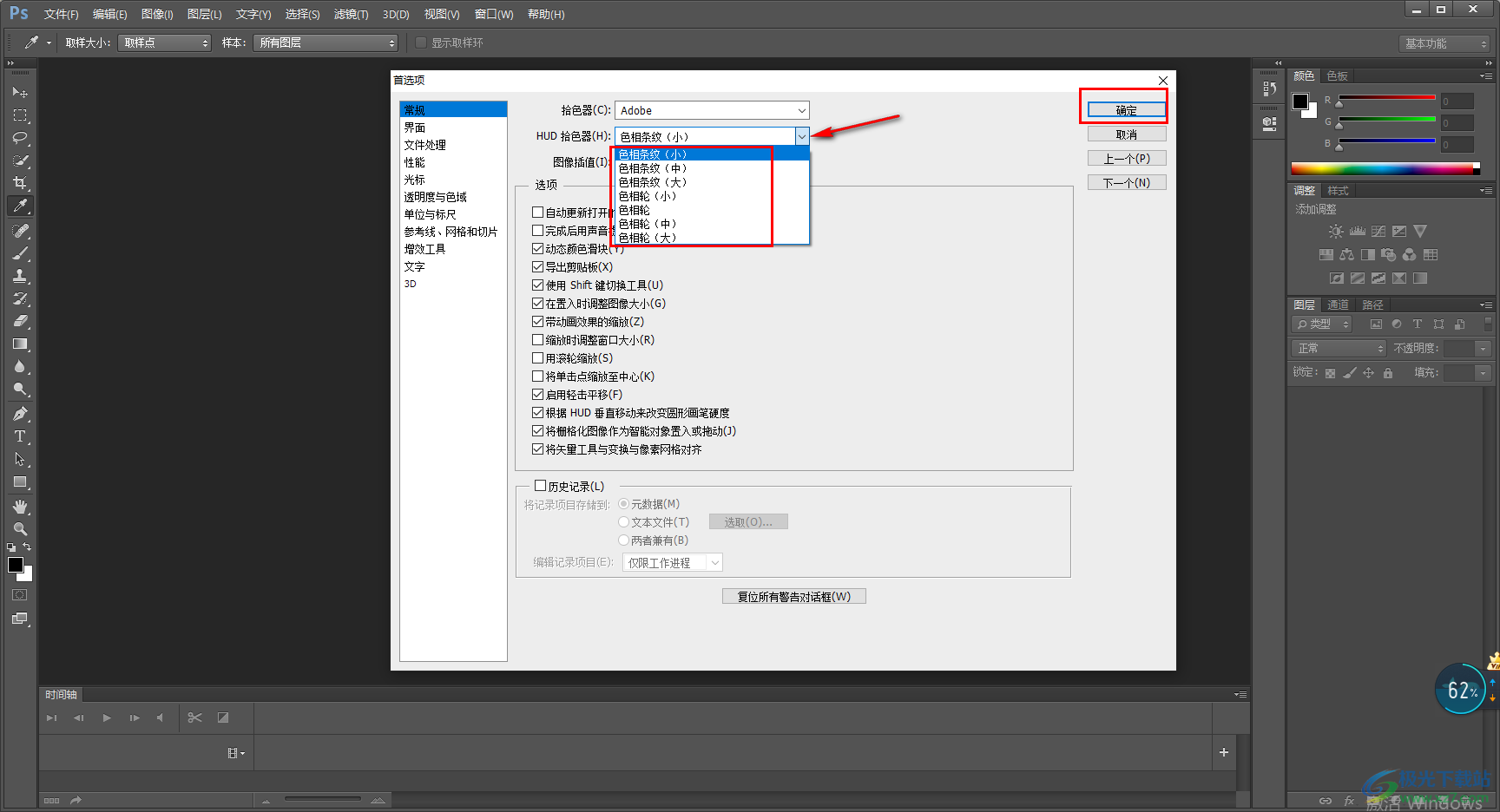The width and height of the screenshot is (1500, 812).
Task: Add a Brightness/Contrast adjustment
Action: (x=1336, y=232)
